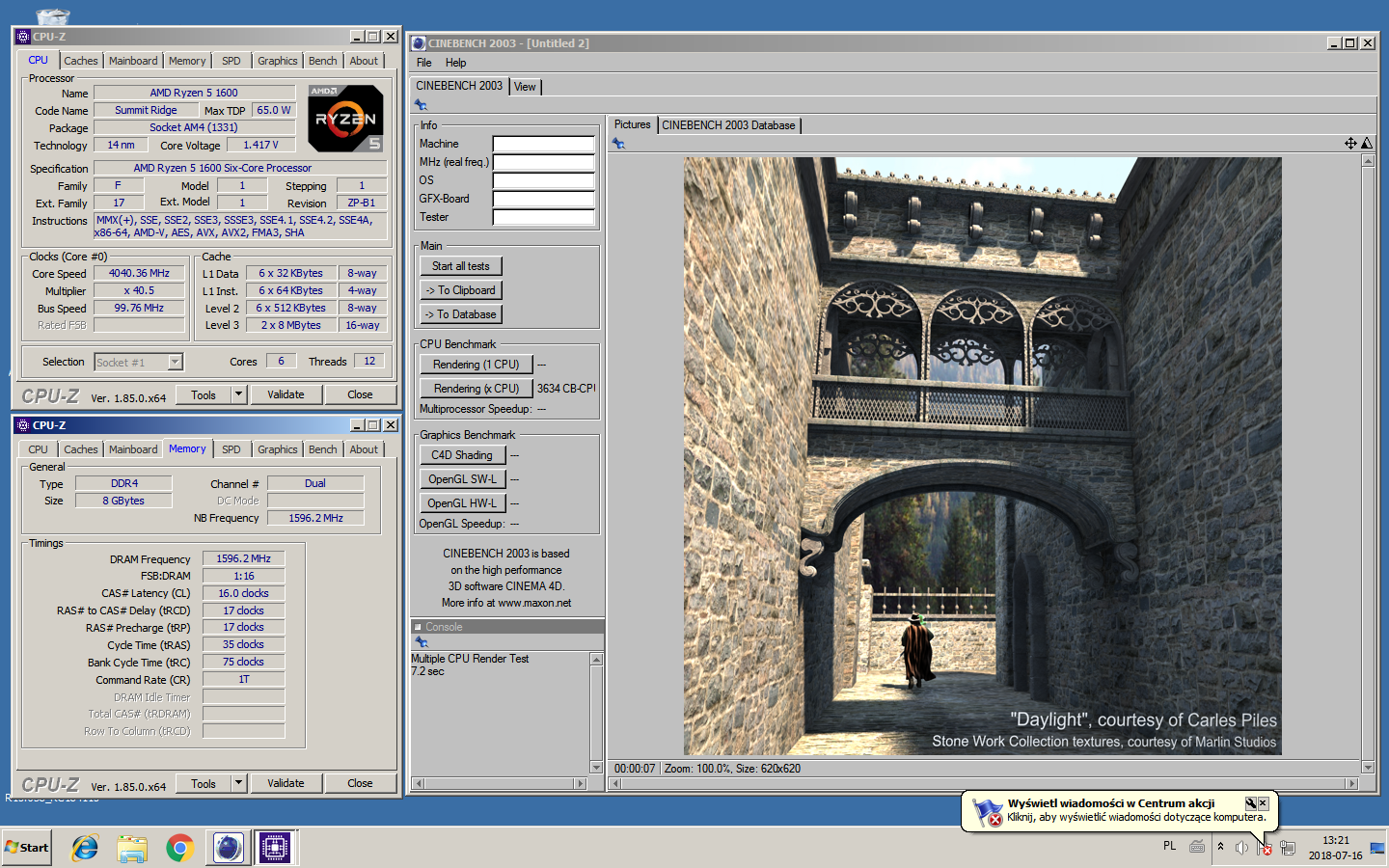Toggle the small square beside Console header

coord(418,627)
